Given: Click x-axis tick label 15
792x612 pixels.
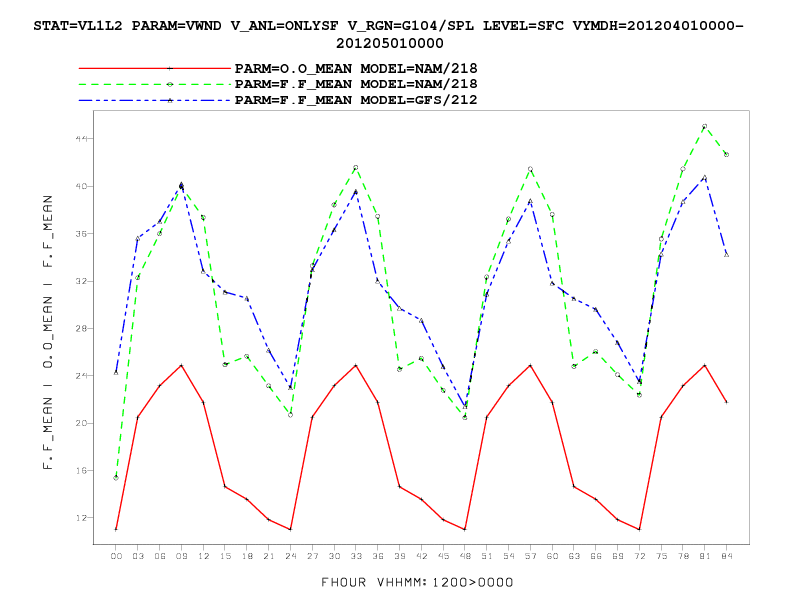Looking at the screenshot, I should tap(225, 556).
